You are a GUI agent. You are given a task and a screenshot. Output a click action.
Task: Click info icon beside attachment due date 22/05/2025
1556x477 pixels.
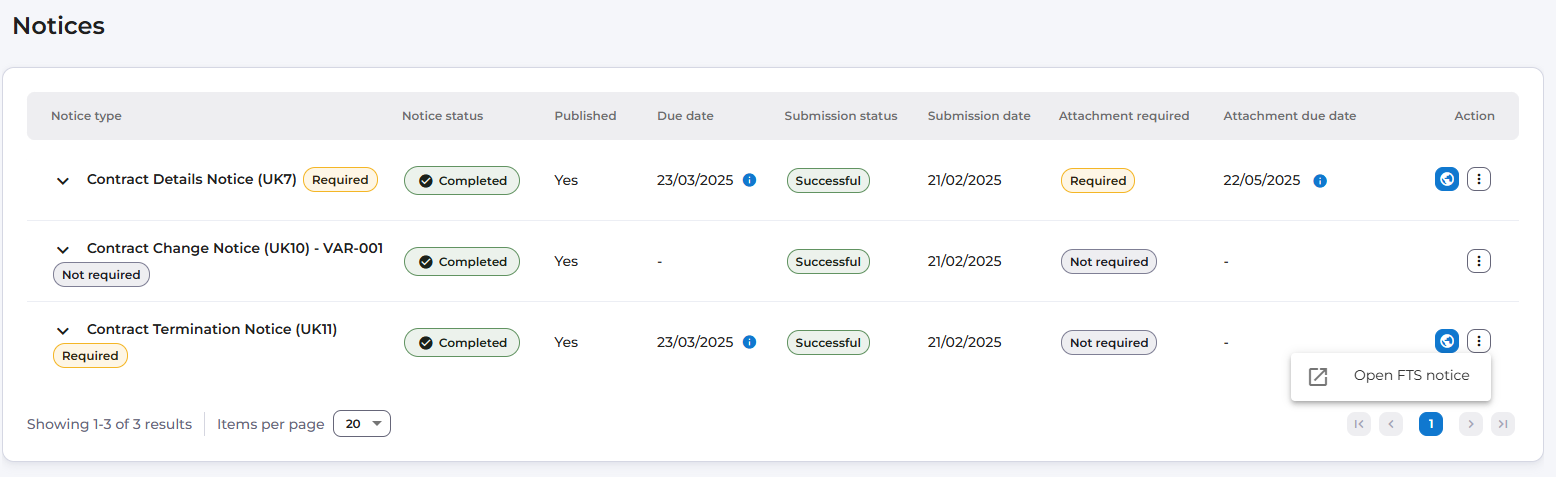pos(1320,181)
